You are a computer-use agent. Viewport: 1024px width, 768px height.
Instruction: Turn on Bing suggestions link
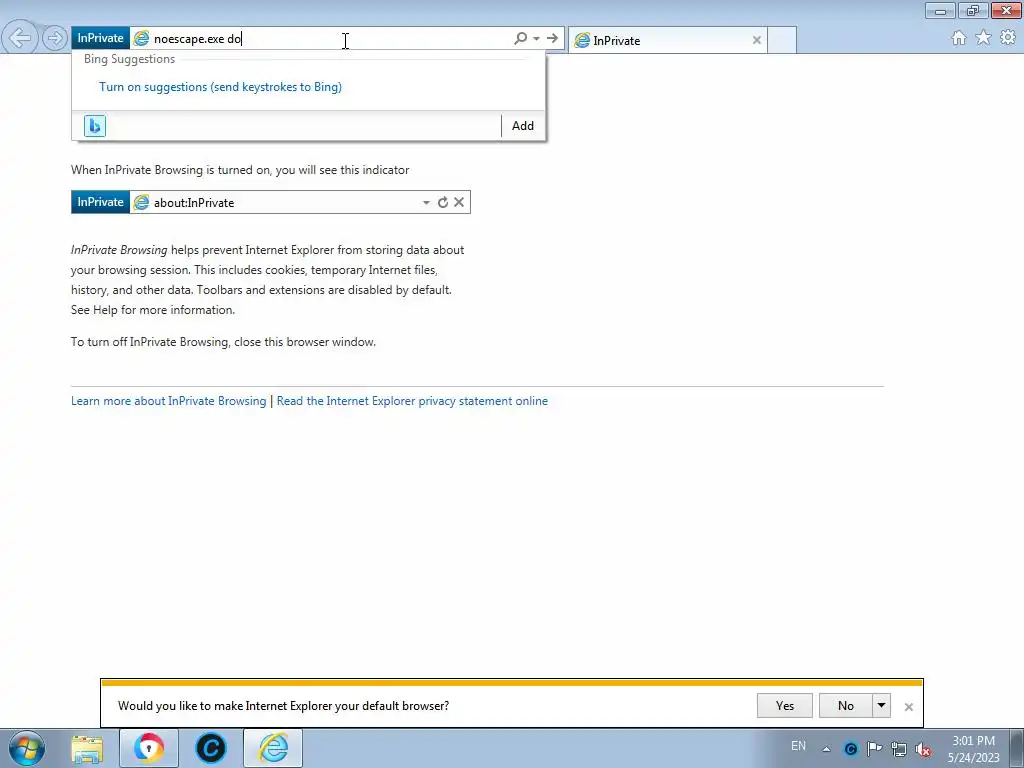(221, 87)
